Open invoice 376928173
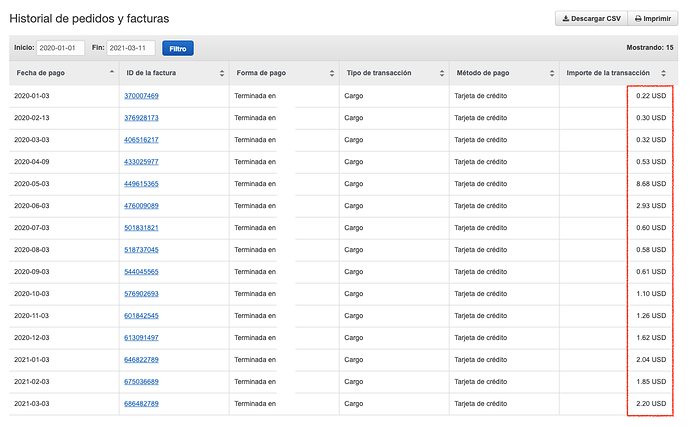This screenshot has width=690, height=427. (141, 118)
